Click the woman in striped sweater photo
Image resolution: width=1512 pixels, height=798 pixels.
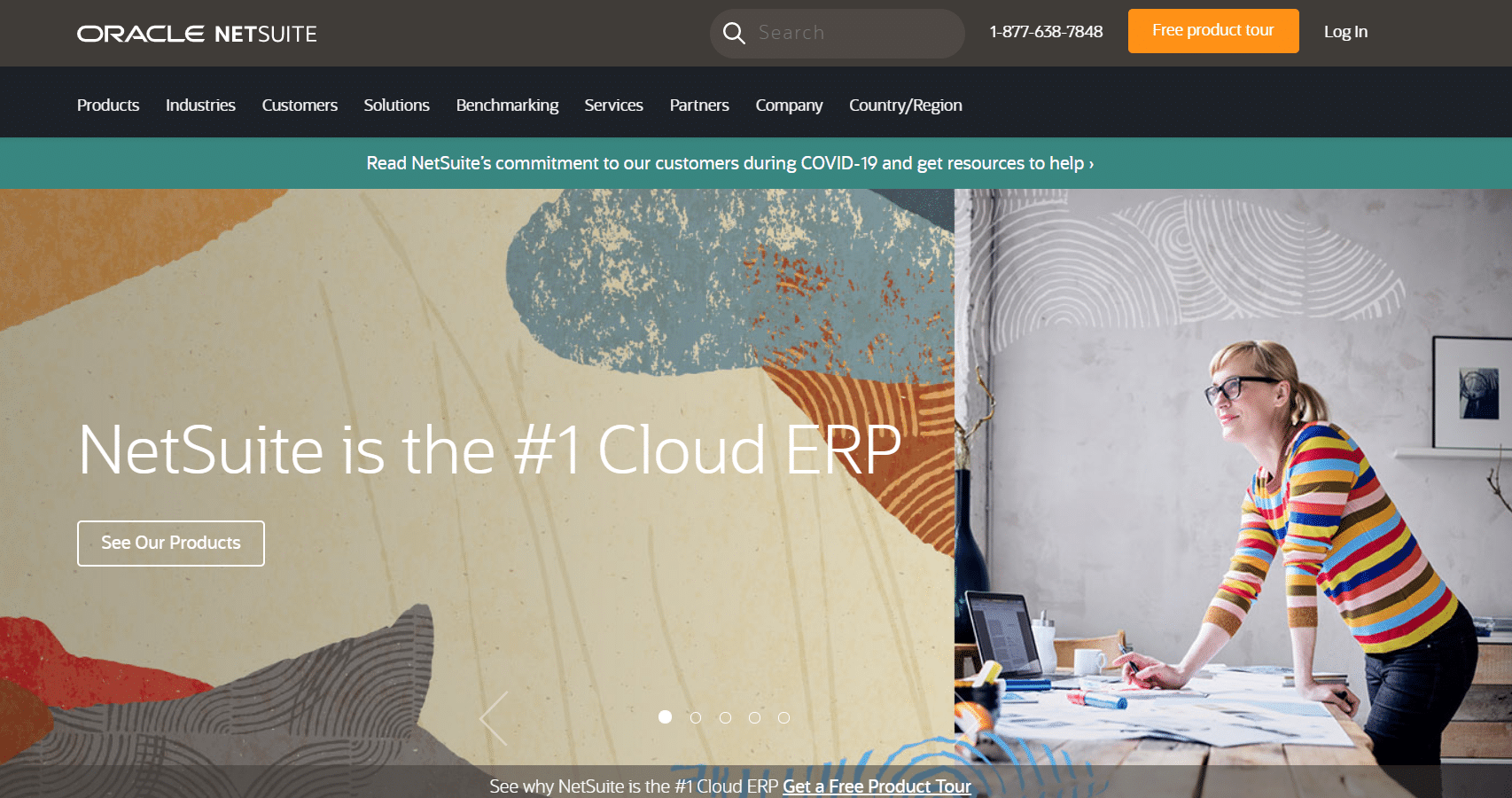1233,477
